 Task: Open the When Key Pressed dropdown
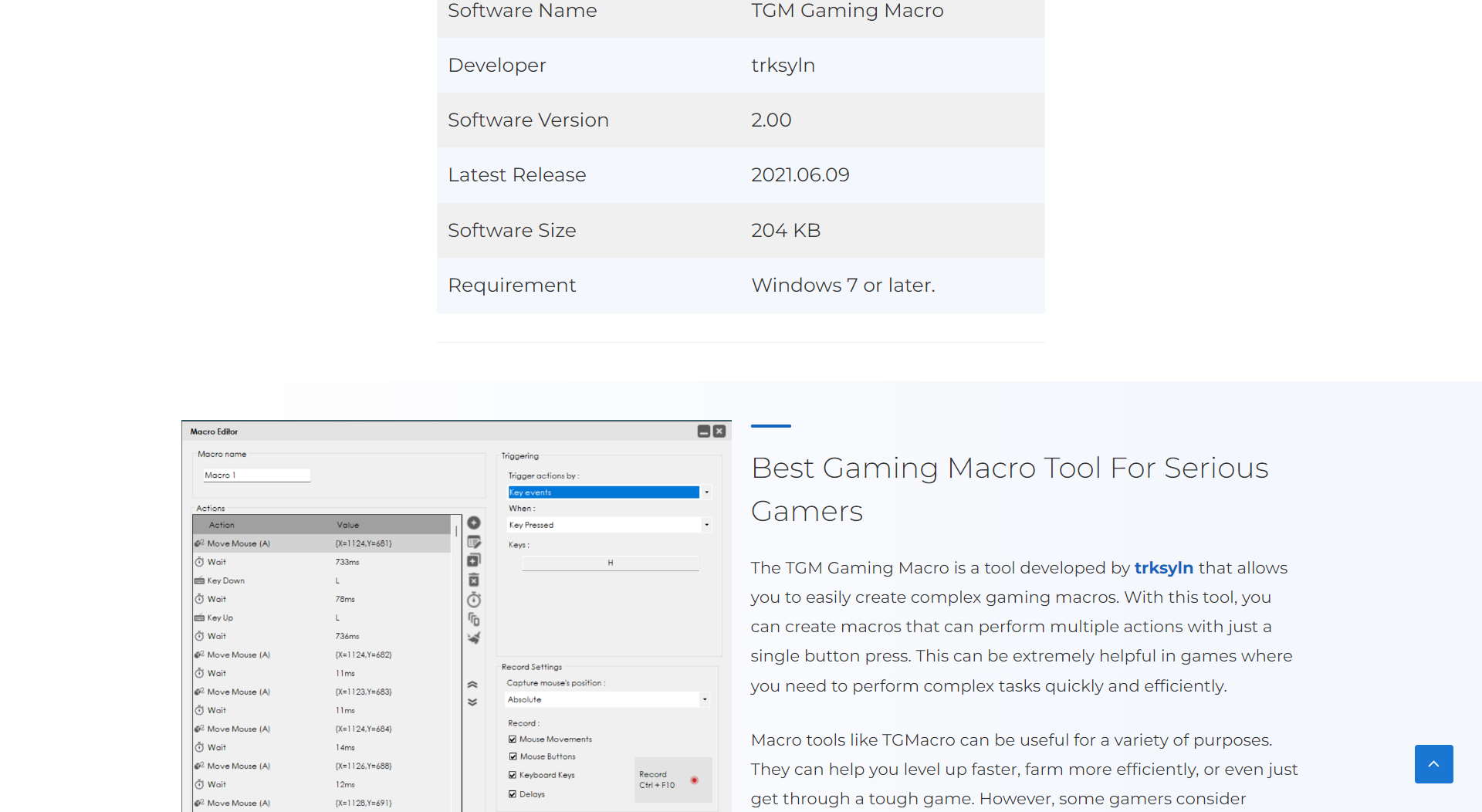(609, 525)
